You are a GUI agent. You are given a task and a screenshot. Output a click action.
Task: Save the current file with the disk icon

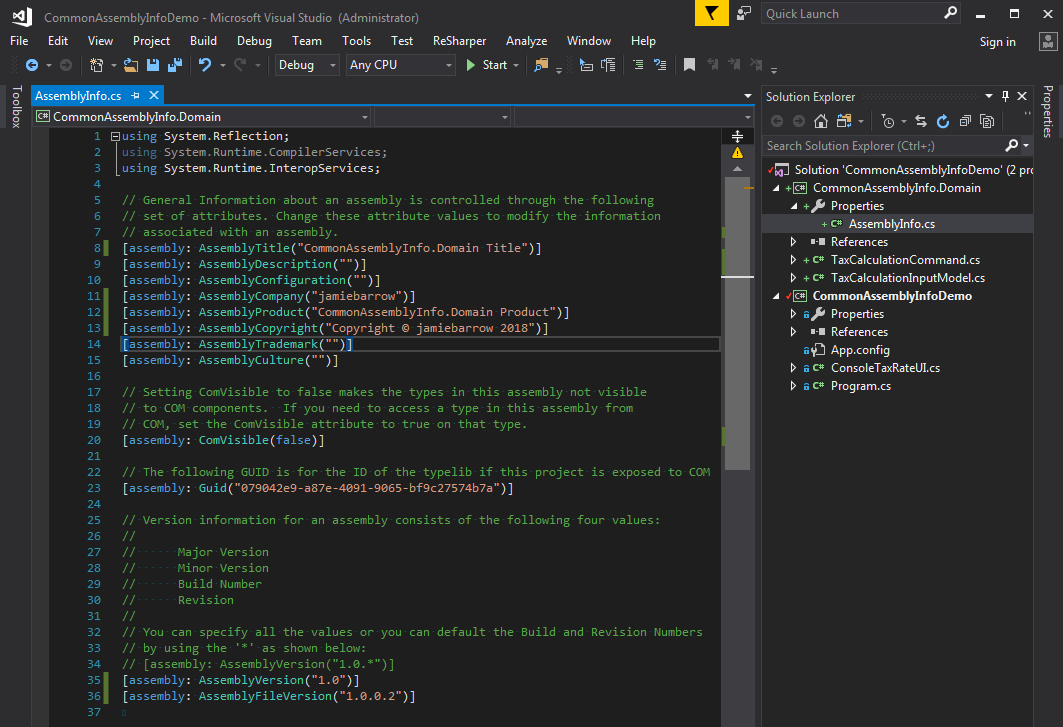click(153, 65)
